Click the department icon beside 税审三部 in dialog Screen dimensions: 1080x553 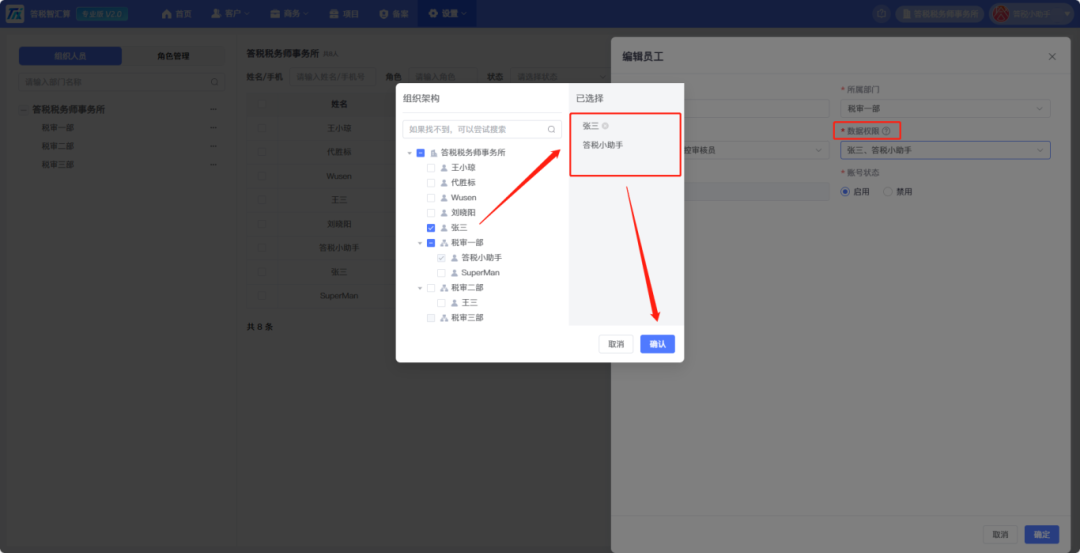[x=444, y=318]
